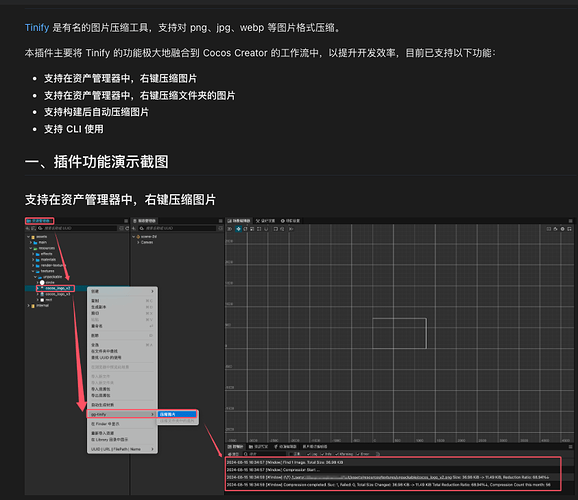This screenshot has height=500, width=578.
Task: Collapse the assets root folder
Action: point(29,237)
